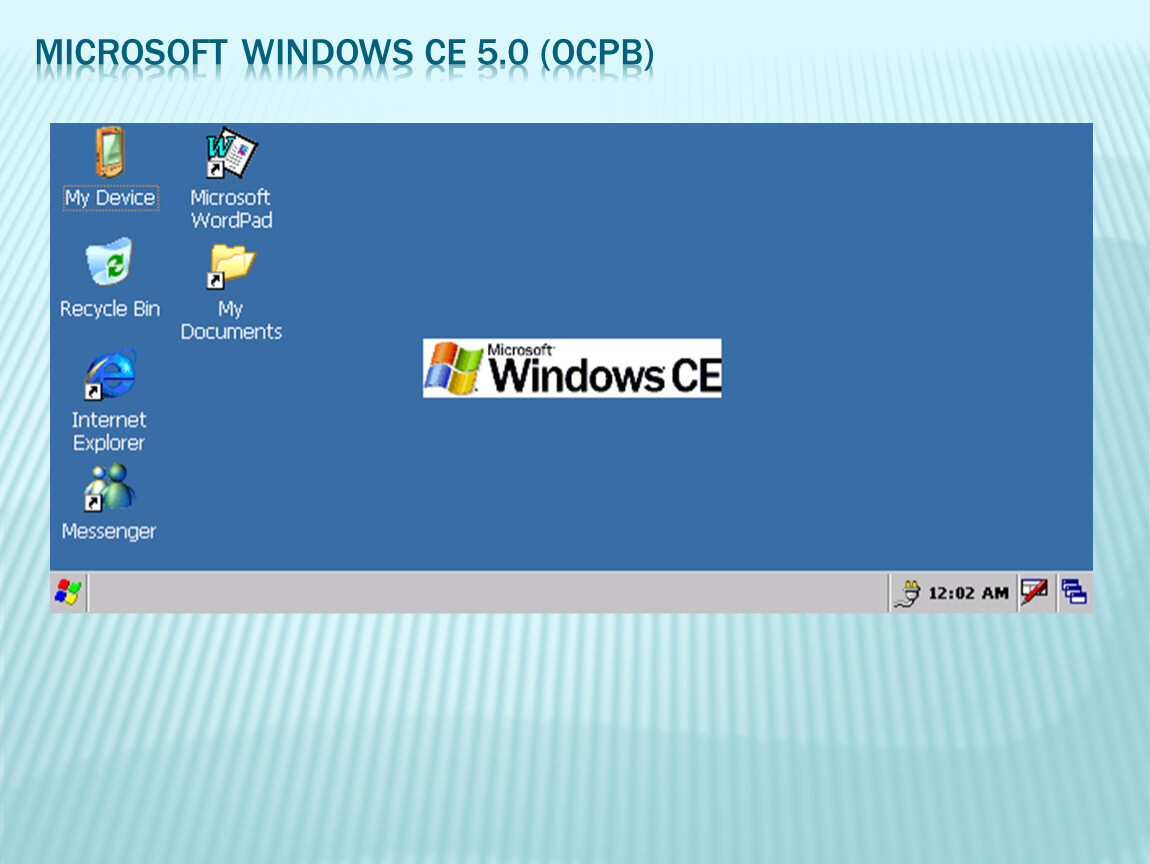
Task: Open the My Documents folder shortcut
Action: tap(231, 266)
